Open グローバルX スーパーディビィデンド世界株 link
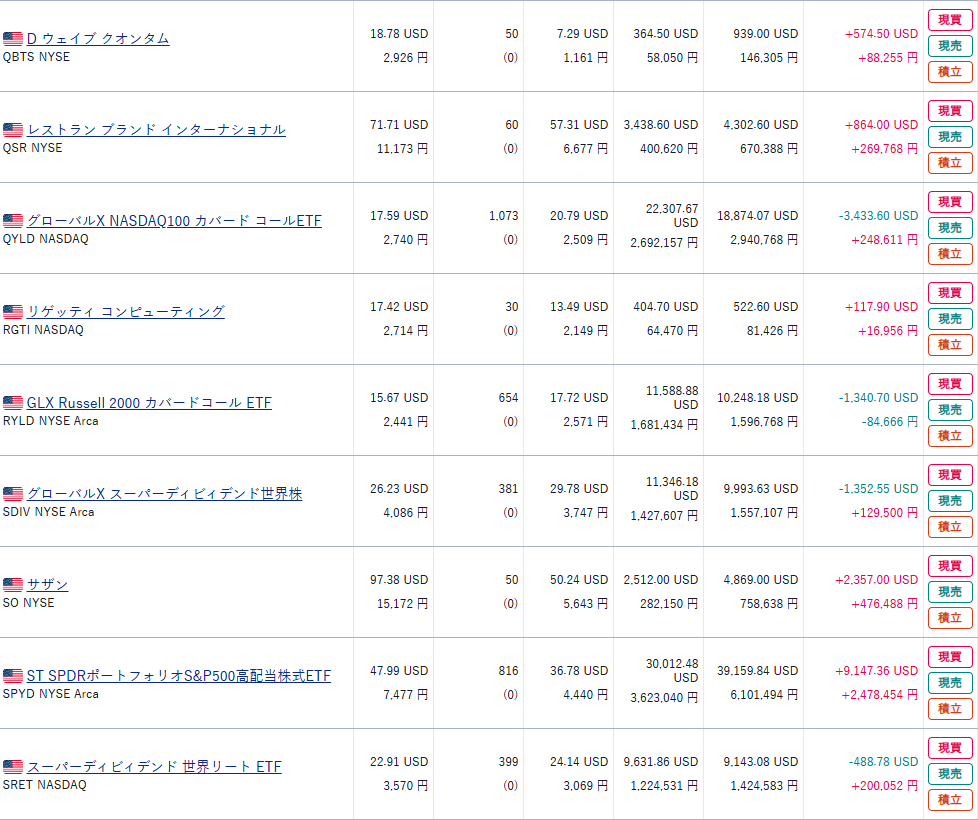Image resolution: width=978 pixels, height=820 pixels. coord(164,494)
